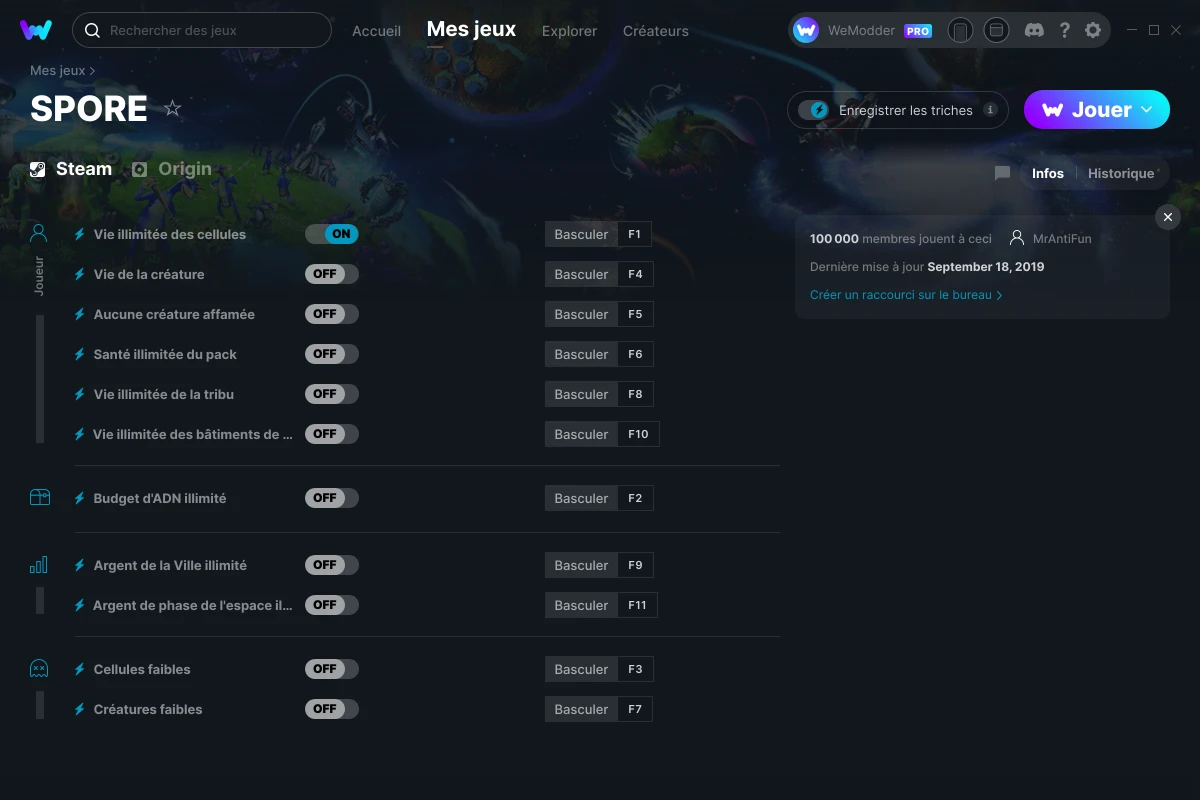Open the Mes jeux breadcrumb chevron
The height and width of the screenshot is (800, 1200).
click(92, 71)
